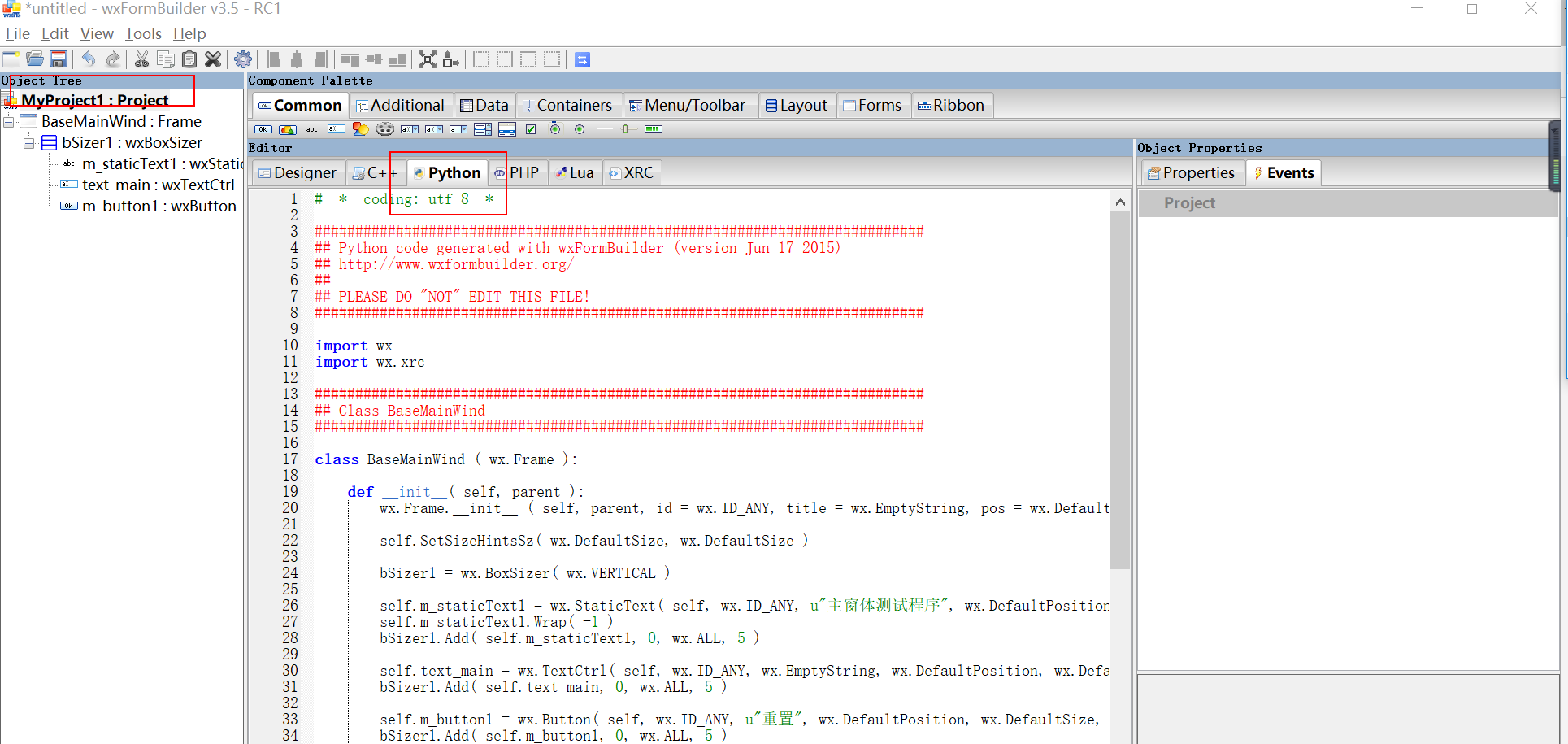Click the code editor scroll up arrow
Viewport: 1568px width, 744px height.
click(x=1120, y=202)
